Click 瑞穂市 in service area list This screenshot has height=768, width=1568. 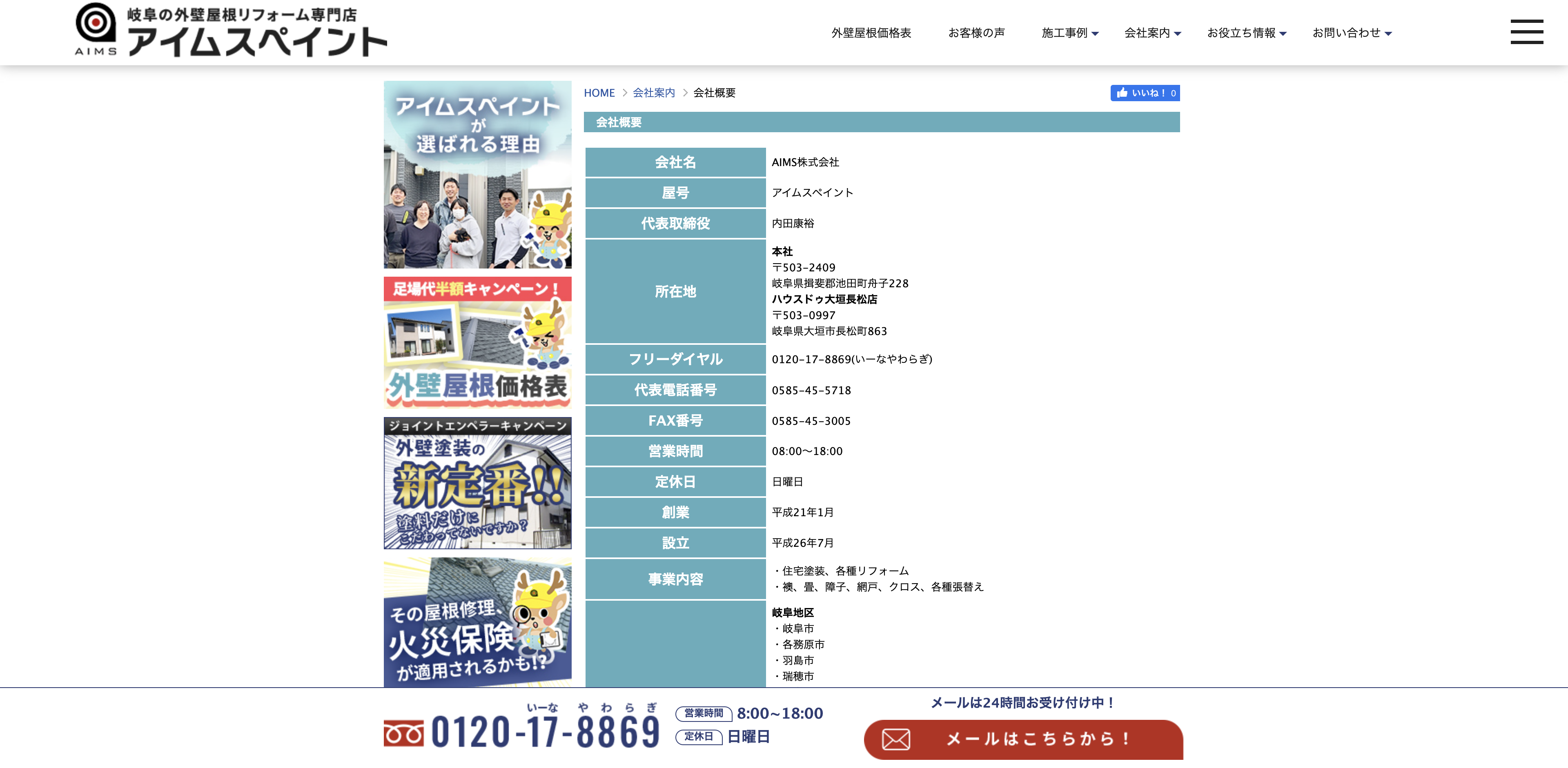coord(797,676)
